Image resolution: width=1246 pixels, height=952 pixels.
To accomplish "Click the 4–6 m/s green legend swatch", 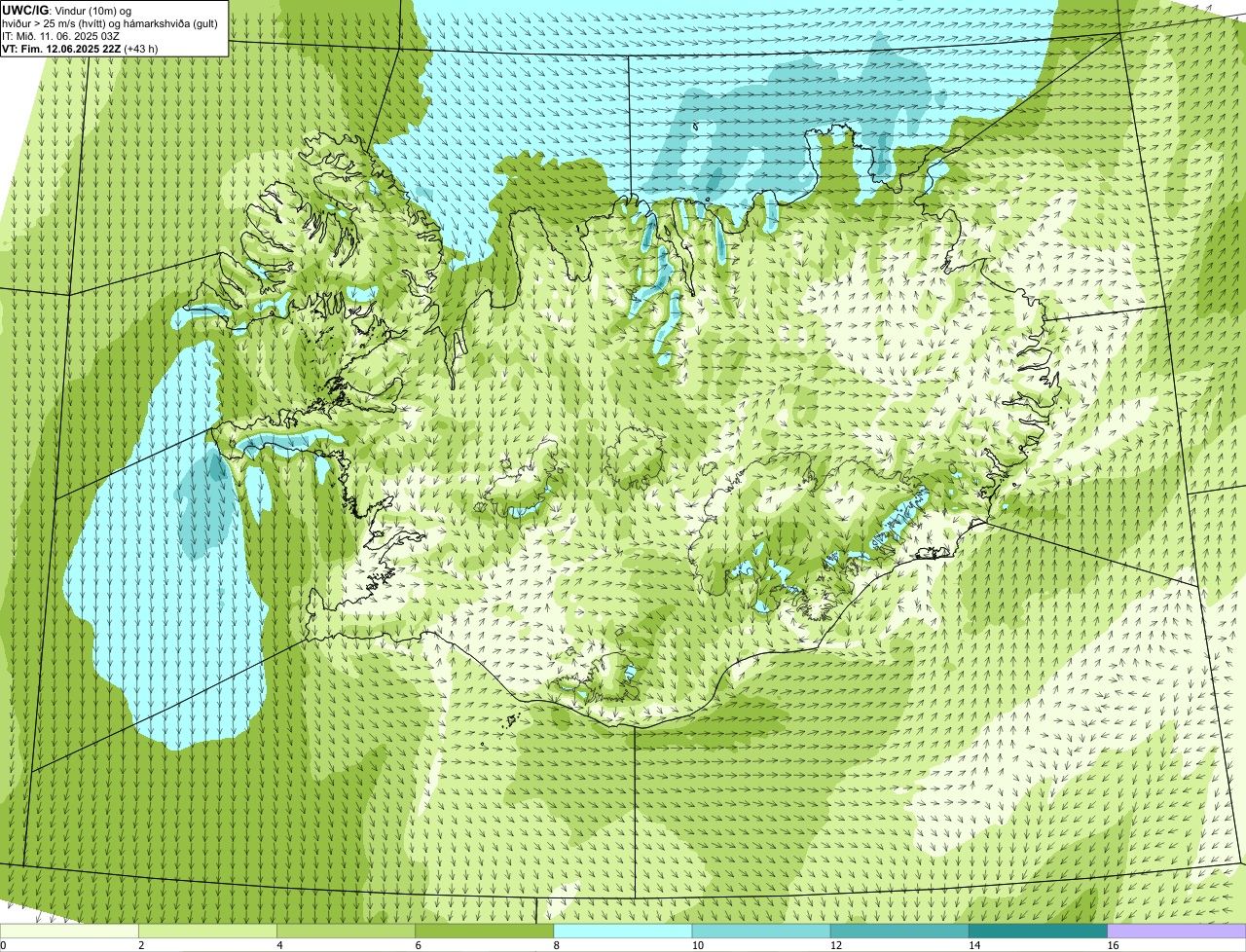I will [x=346, y=931].
